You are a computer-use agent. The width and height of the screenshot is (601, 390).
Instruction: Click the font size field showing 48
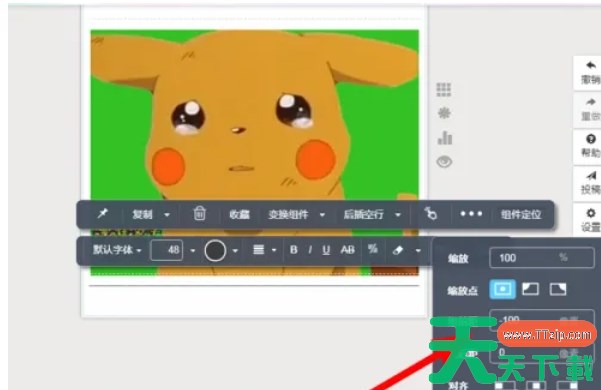(x=166, y=250)
